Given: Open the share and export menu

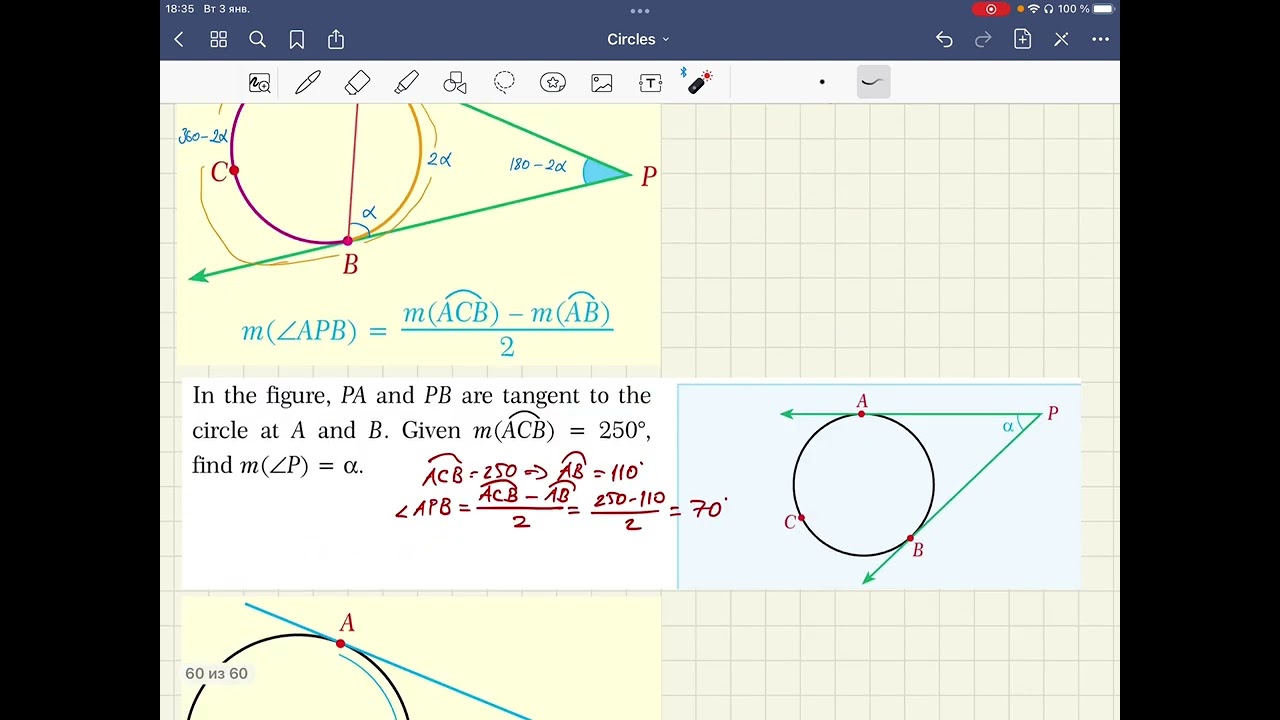Looking at the screenshot, I should (336, 39).
